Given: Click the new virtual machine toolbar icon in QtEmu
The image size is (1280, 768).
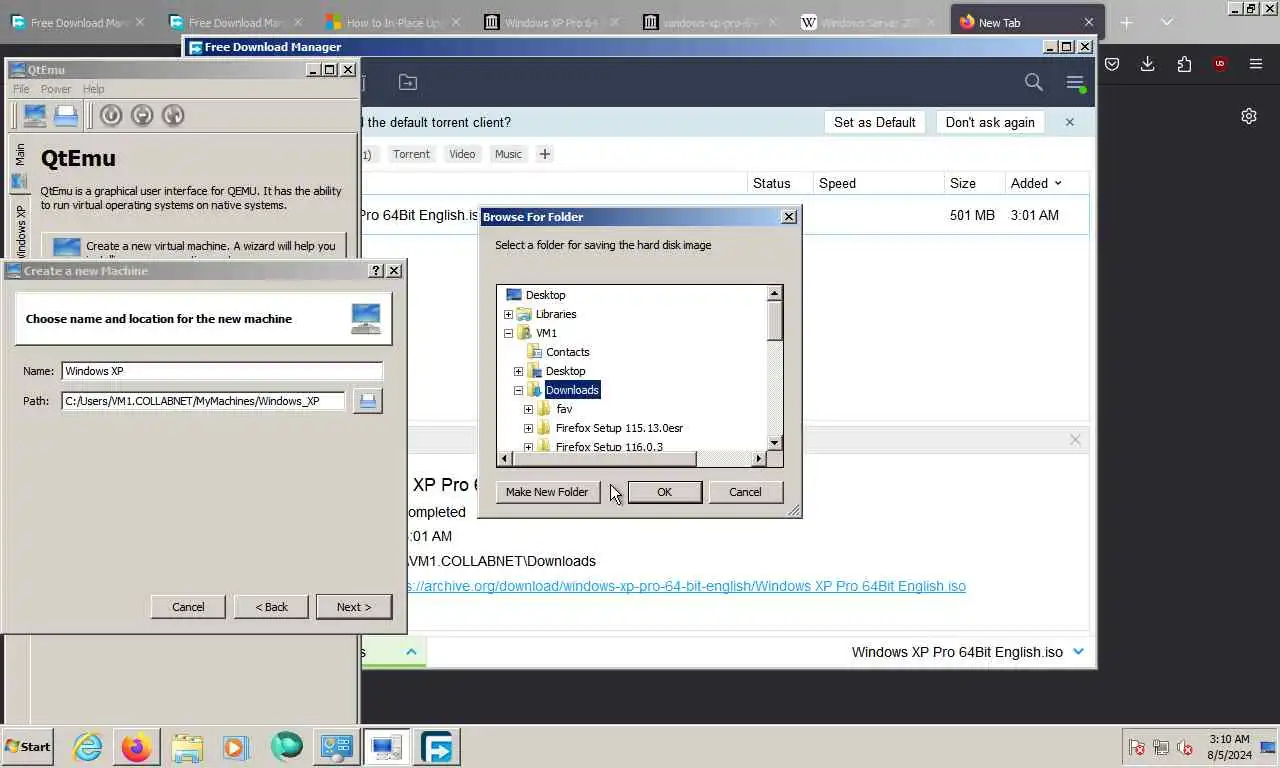Looking at the screenshot, I should tap(35, 116).
